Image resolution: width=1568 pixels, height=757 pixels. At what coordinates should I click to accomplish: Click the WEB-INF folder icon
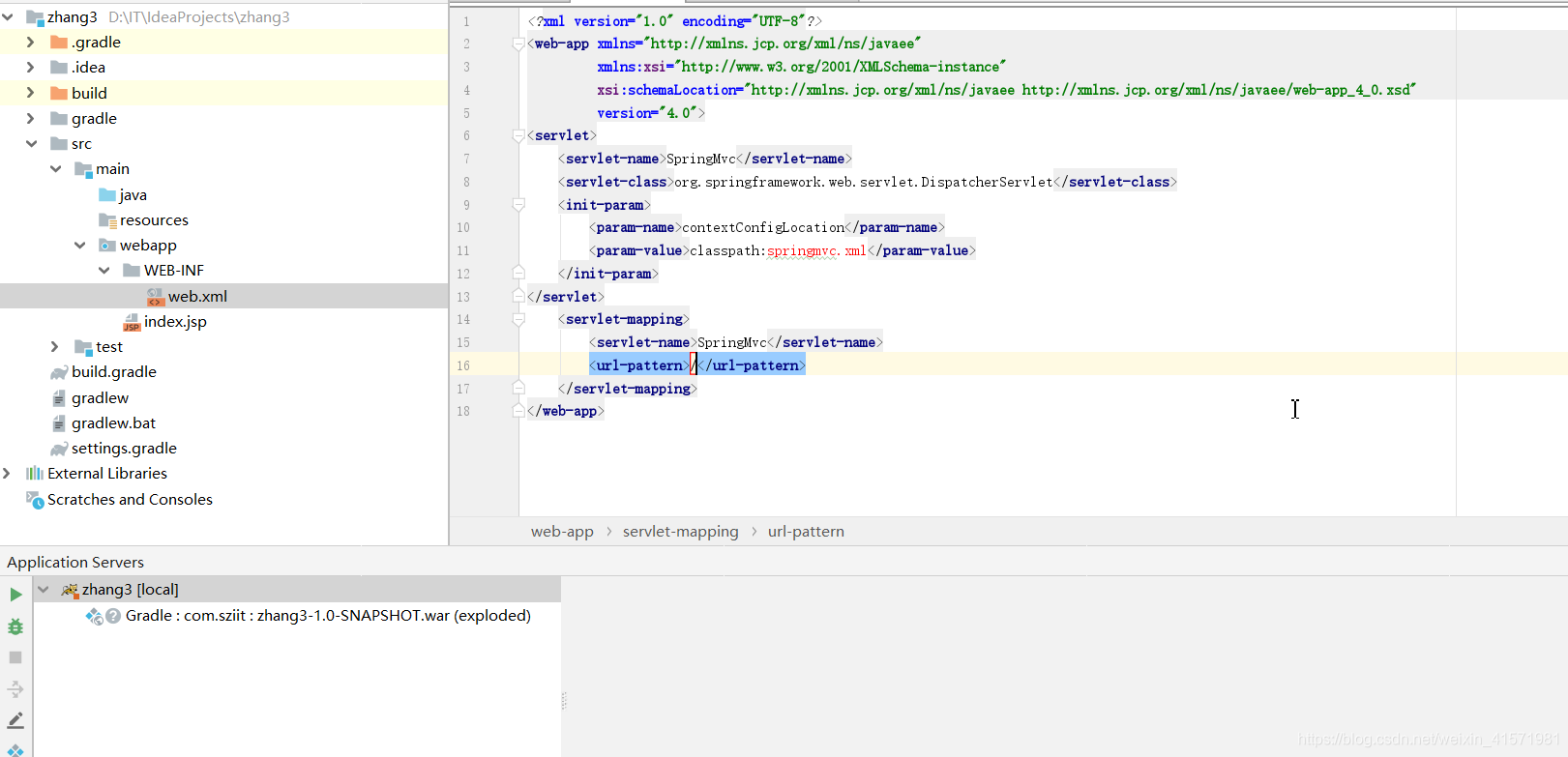(132, 271)
